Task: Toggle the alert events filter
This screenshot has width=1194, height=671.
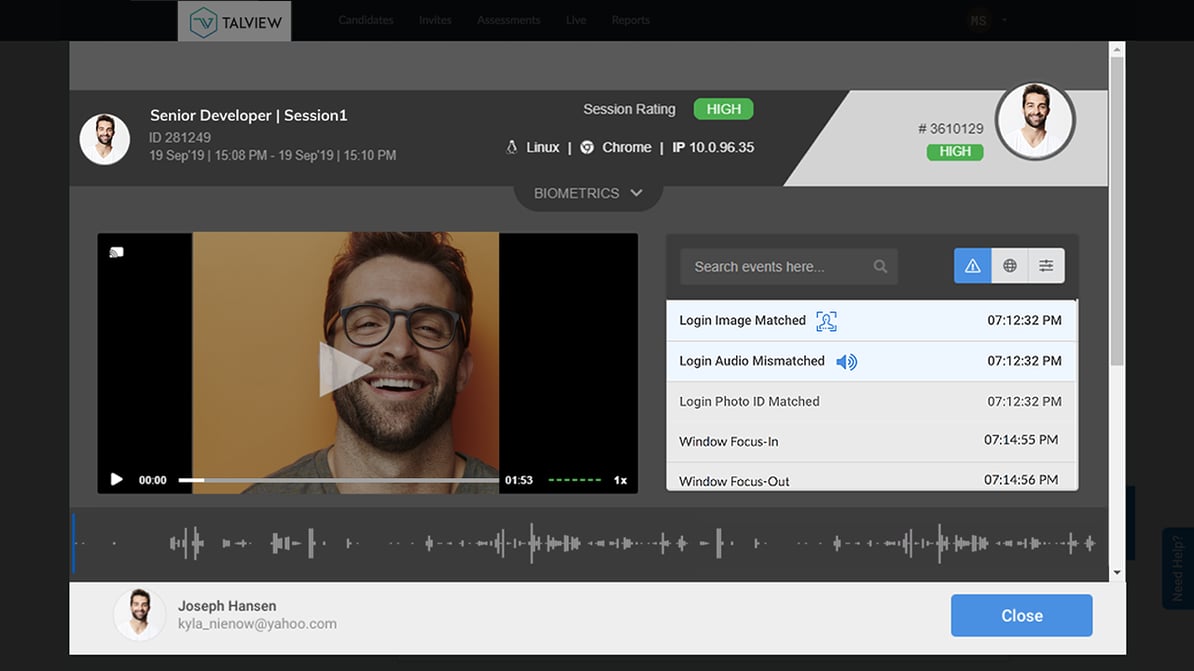Action: coord(972,266)
